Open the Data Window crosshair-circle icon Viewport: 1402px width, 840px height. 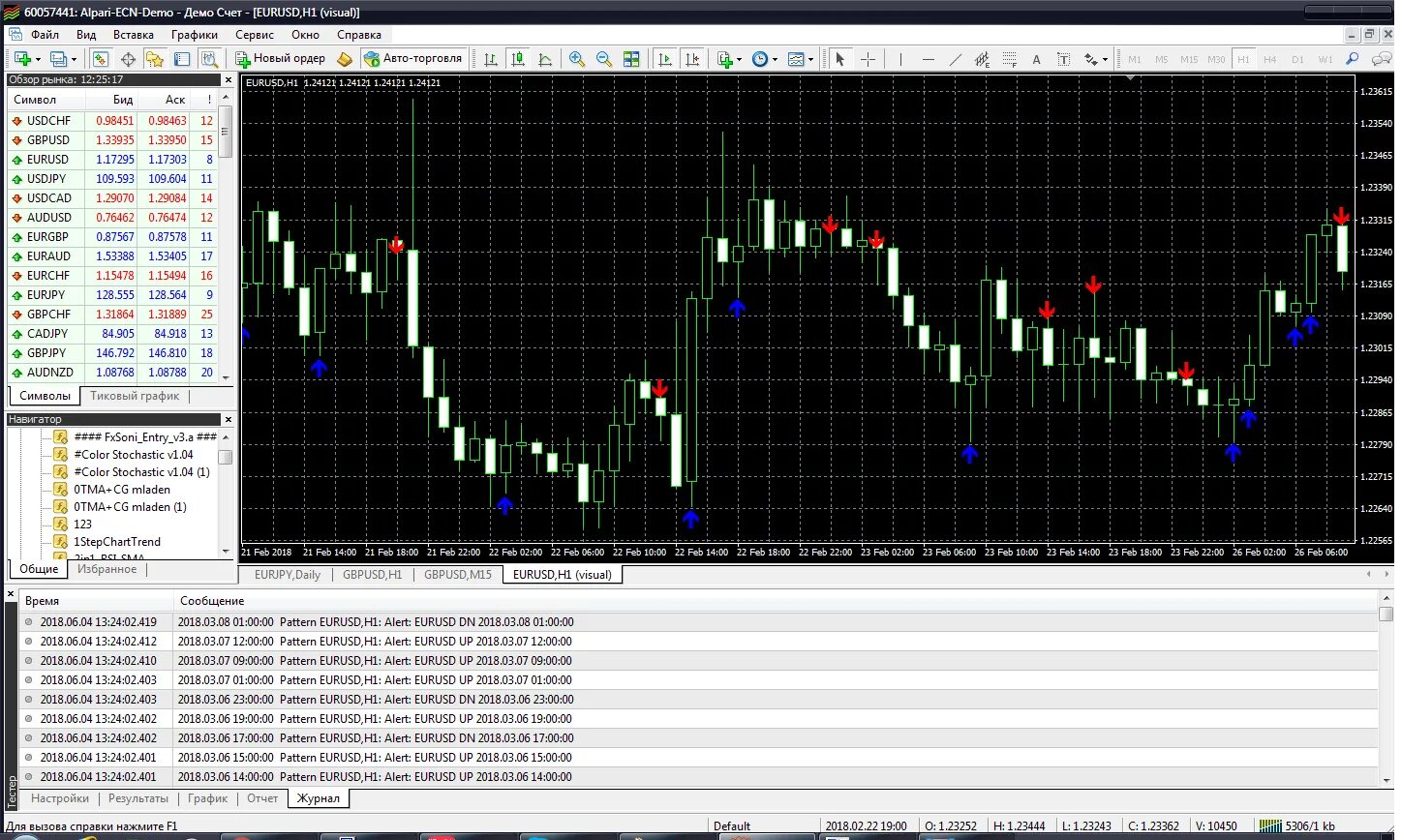128,59
